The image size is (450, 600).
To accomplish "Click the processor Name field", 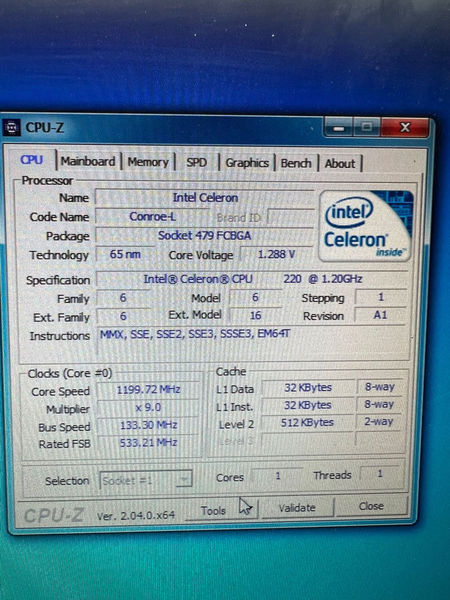I will pos(205,197).
